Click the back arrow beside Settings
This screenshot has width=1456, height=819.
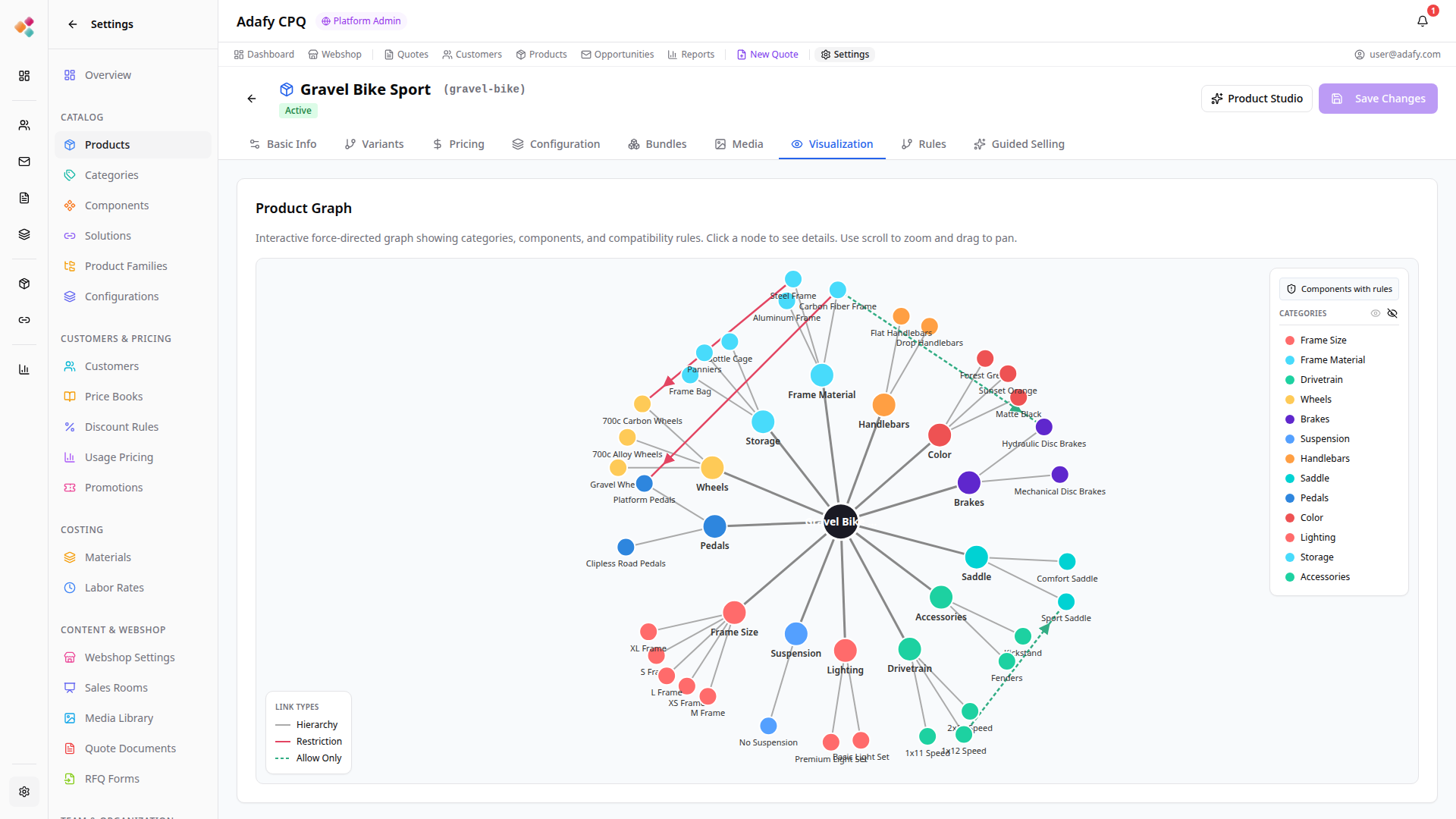click(x=73, y=24)
